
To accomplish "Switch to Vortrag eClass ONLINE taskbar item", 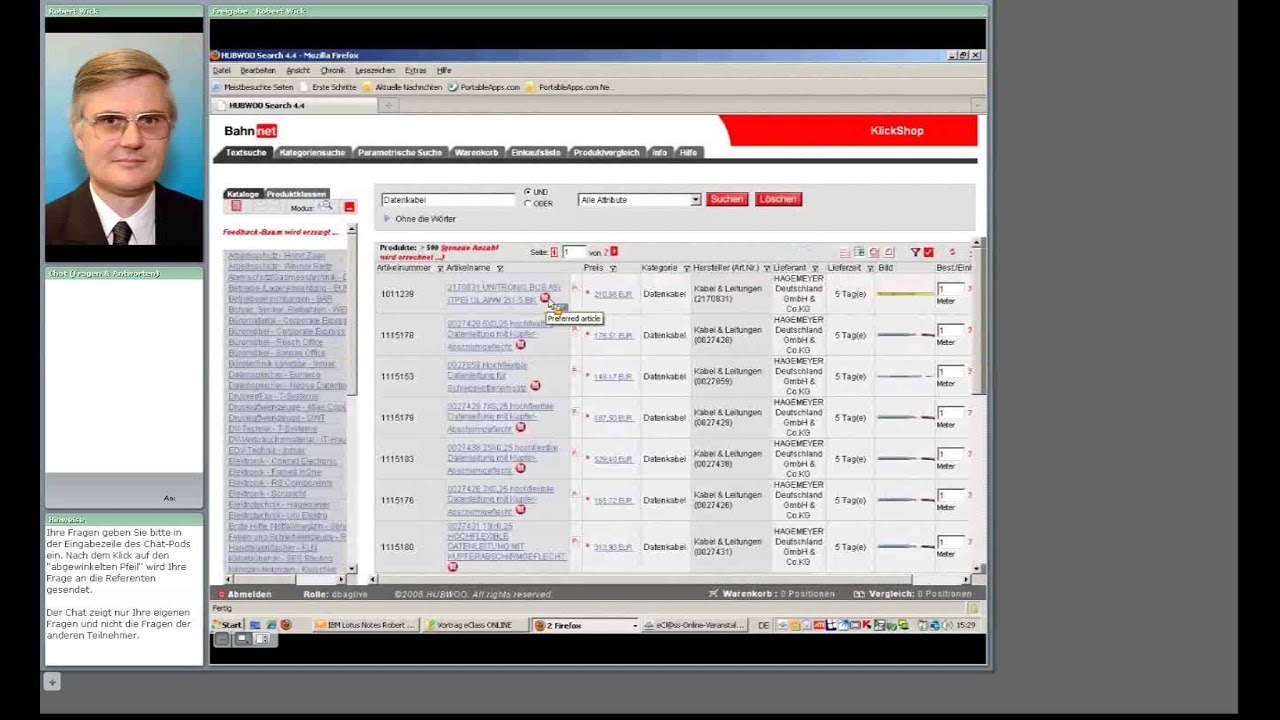I will [x=474, y=625].
